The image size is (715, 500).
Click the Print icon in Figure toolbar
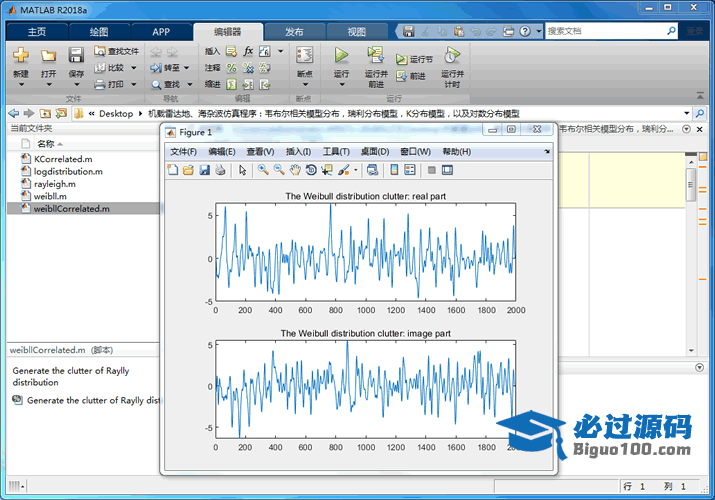(220, 170)
